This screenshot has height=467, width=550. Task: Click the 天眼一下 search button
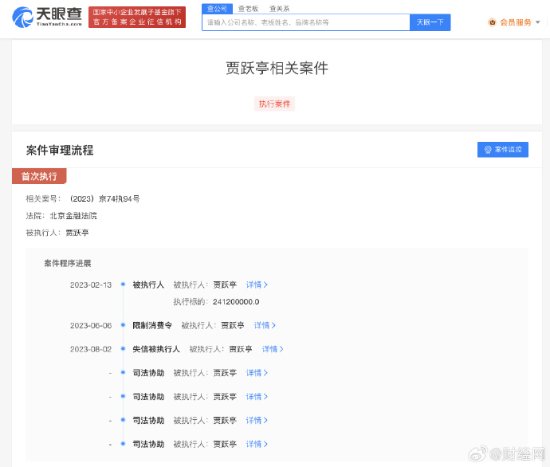430,22
